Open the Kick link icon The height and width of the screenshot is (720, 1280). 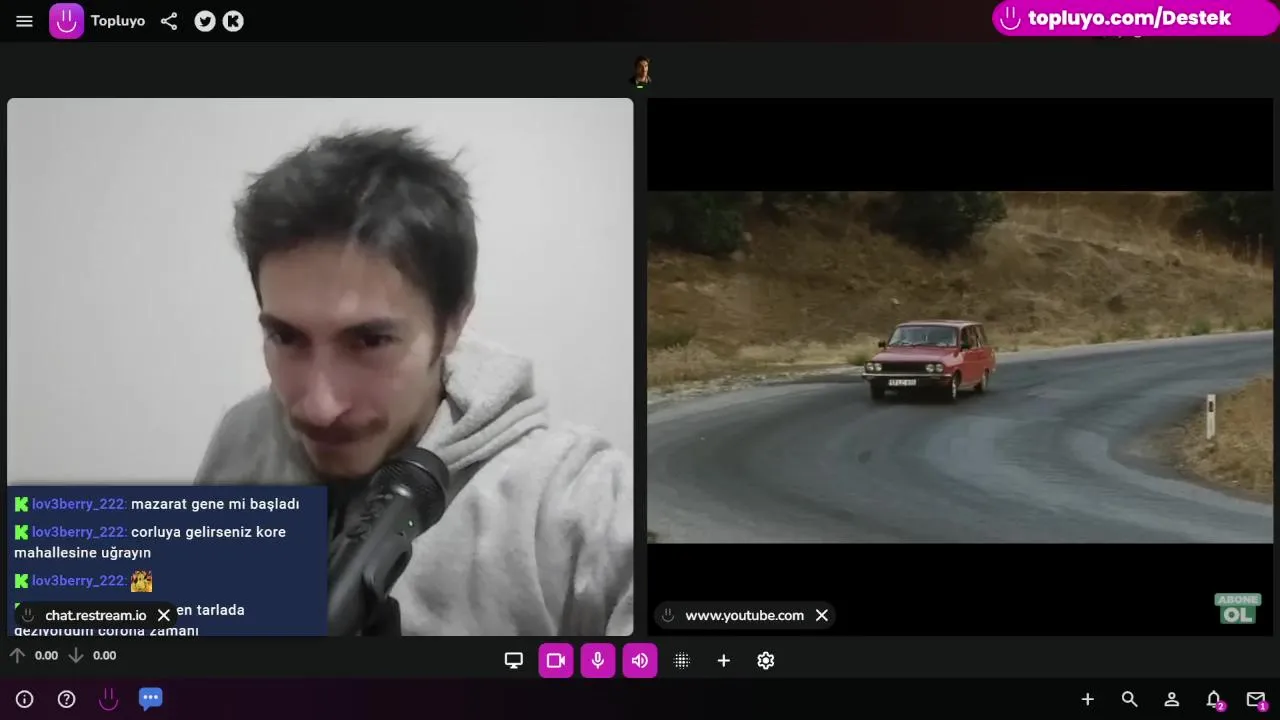(233, 21)
